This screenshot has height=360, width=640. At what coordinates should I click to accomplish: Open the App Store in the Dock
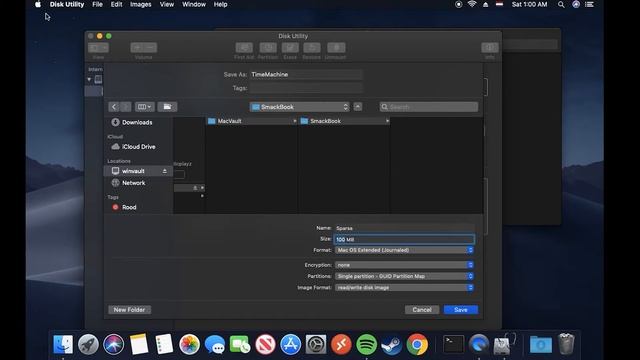291,344
